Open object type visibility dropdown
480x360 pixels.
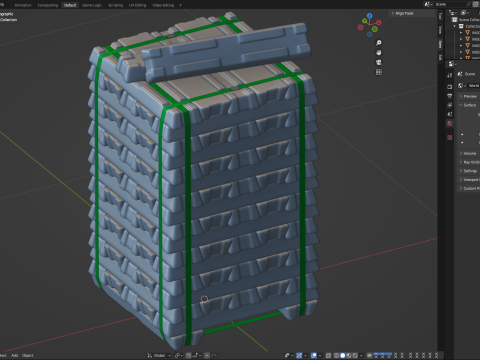click(x=288, y=355)
